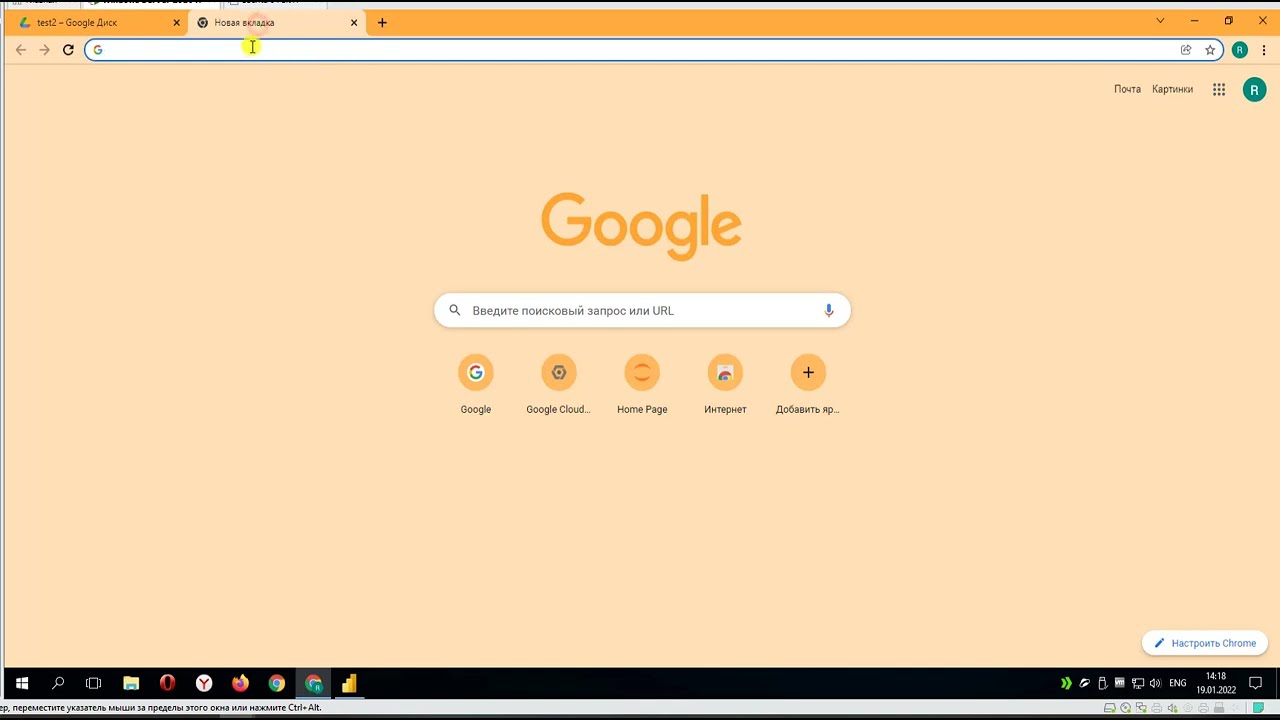Focus the Google search box
Image resolution: width=1280 pixels, height=720 pixels.
[x=642, y=310]
